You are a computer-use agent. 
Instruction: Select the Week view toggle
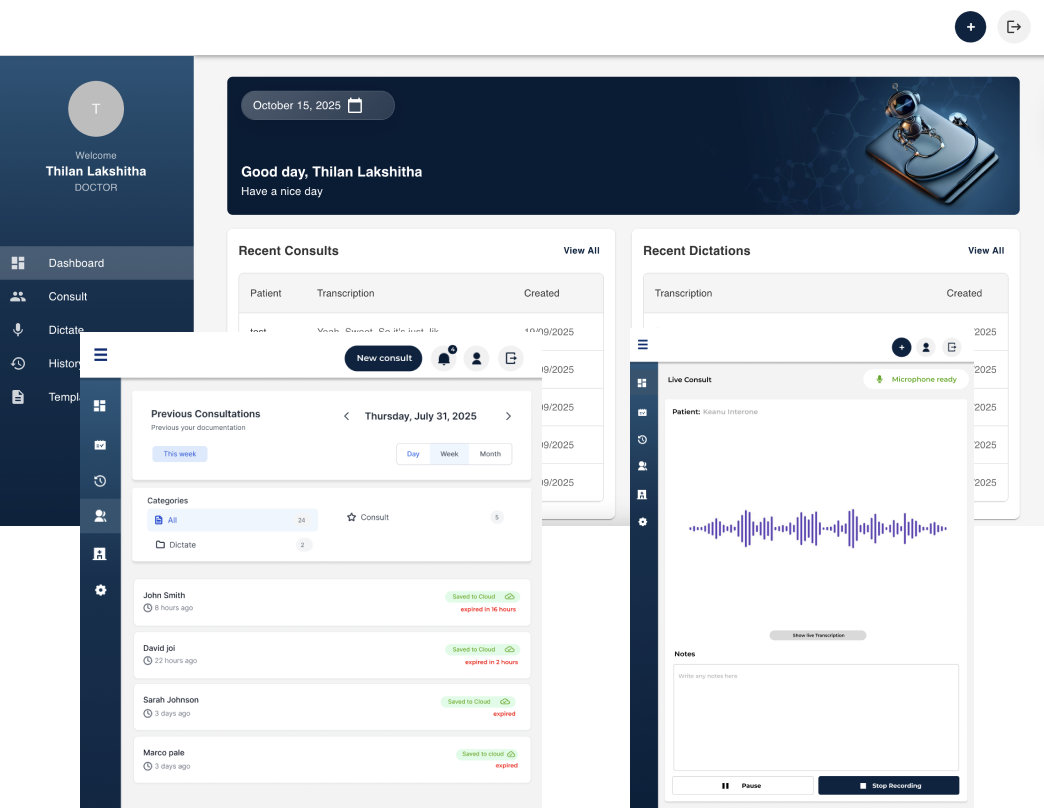pyautogui.click(x=449, y=453)
